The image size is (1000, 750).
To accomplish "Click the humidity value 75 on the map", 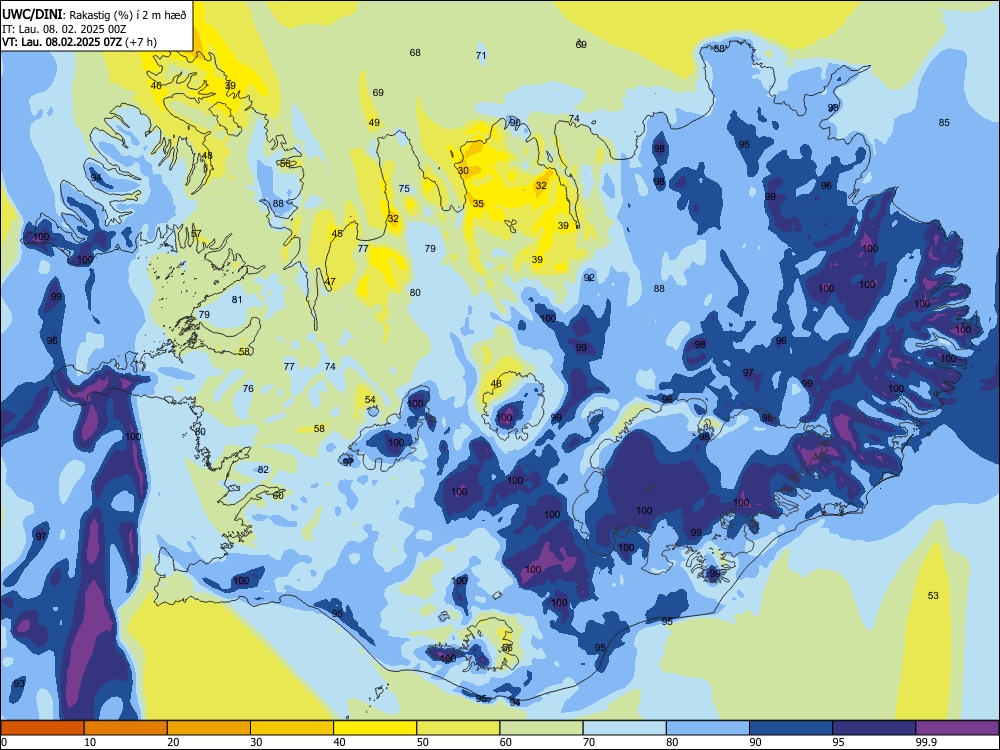I will point(404,188).
